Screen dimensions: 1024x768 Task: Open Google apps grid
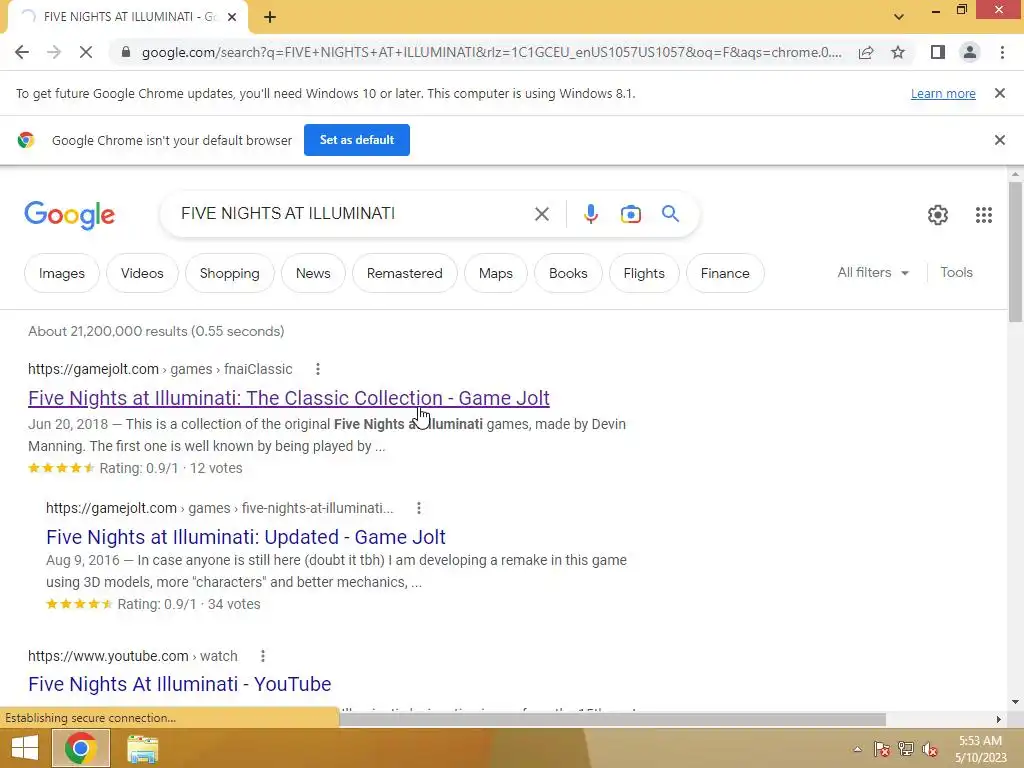(984, 215)
